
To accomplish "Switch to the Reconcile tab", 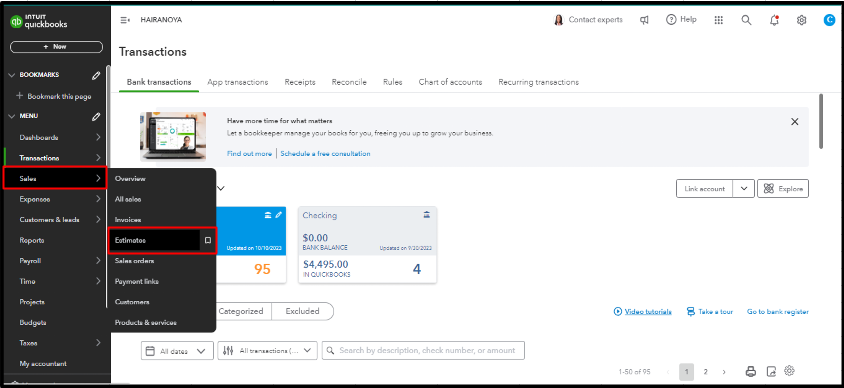I will pos(349,82).
